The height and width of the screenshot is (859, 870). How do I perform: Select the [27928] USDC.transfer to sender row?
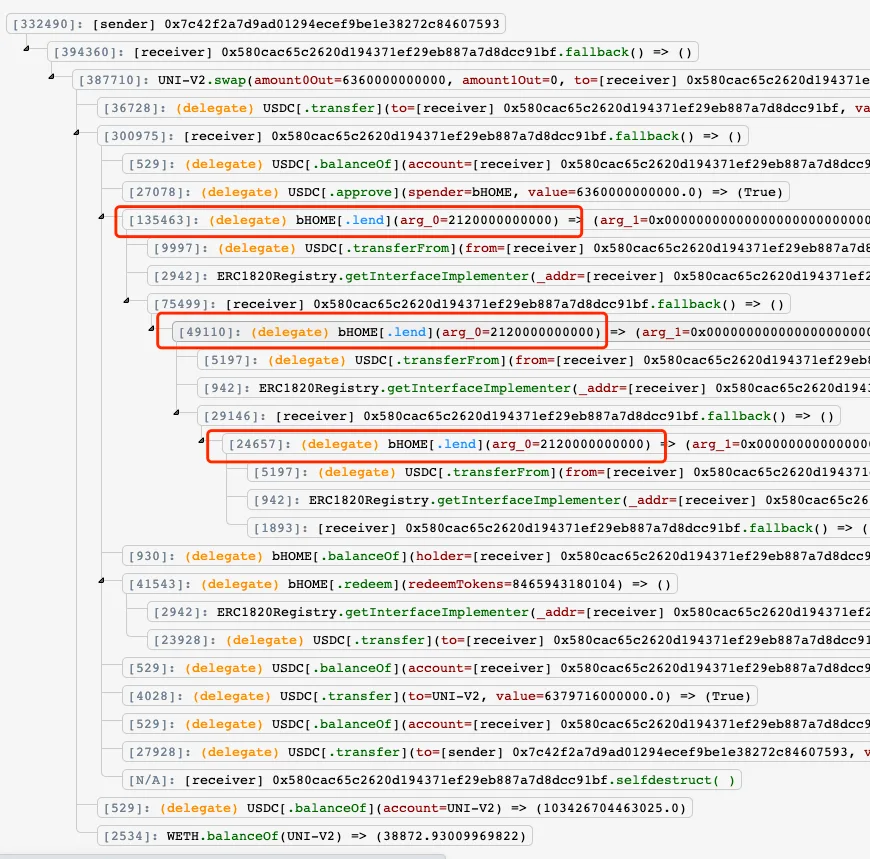point(496,752)
